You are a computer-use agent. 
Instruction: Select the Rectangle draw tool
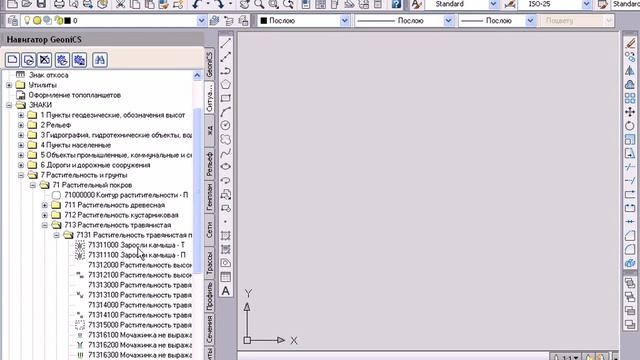coord(226,98)
